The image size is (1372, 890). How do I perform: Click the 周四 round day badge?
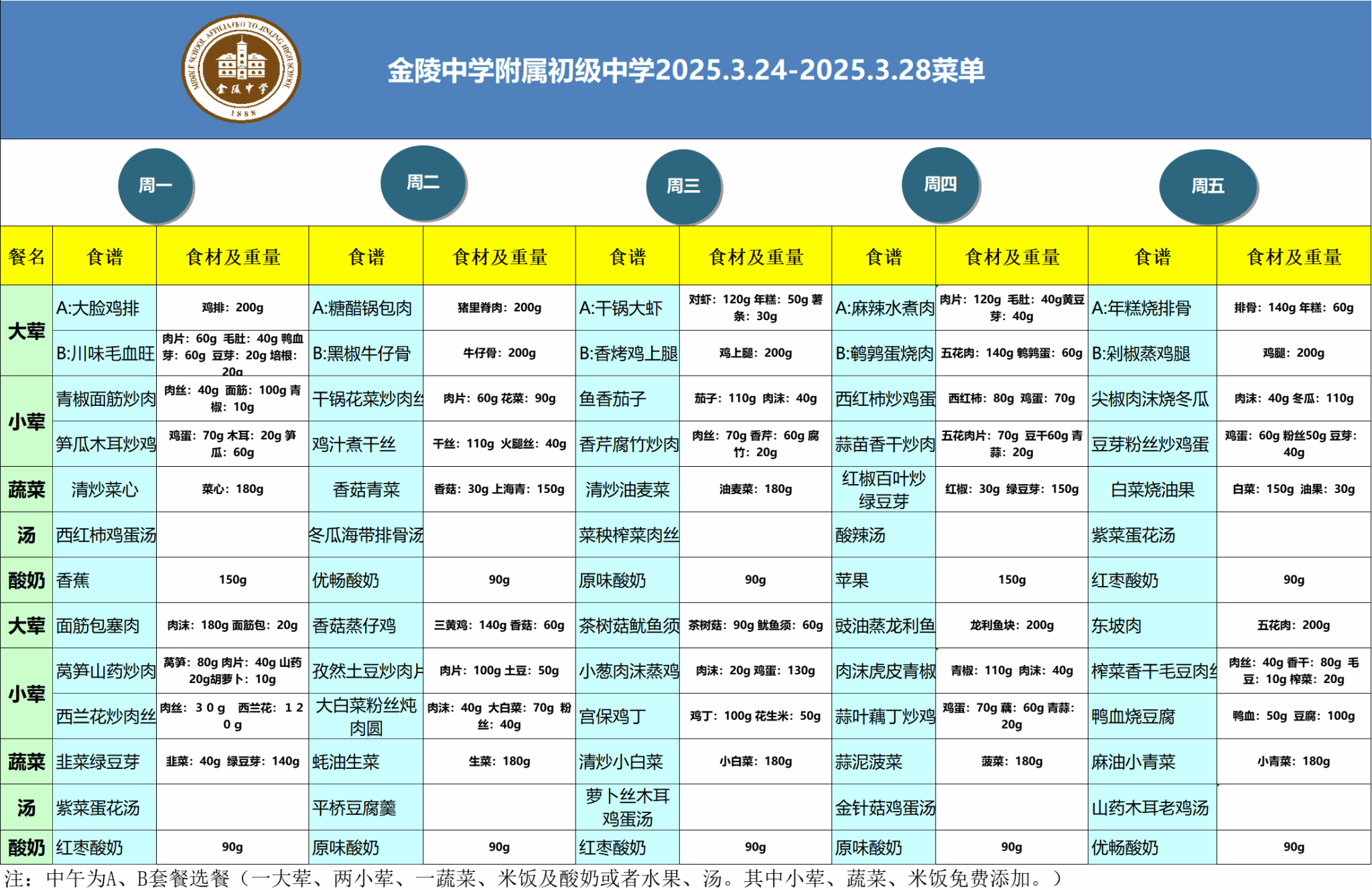(940, 184)
